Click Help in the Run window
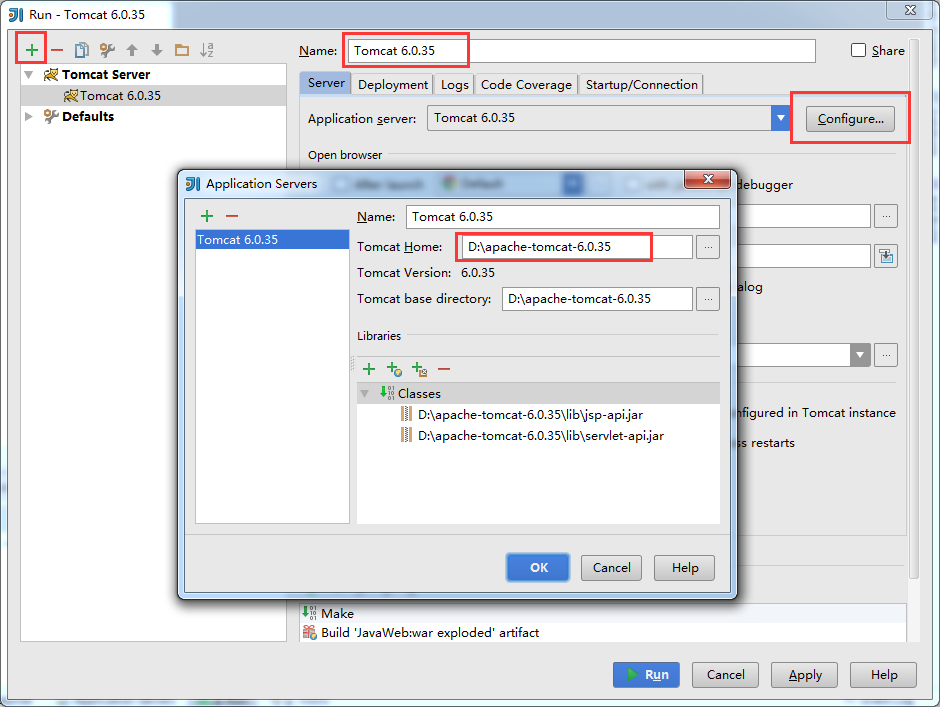 [x=884, y=675]
